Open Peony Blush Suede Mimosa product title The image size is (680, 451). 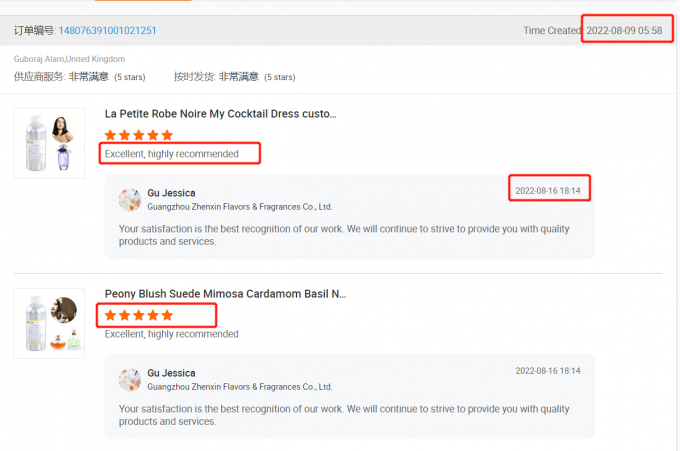225,294
